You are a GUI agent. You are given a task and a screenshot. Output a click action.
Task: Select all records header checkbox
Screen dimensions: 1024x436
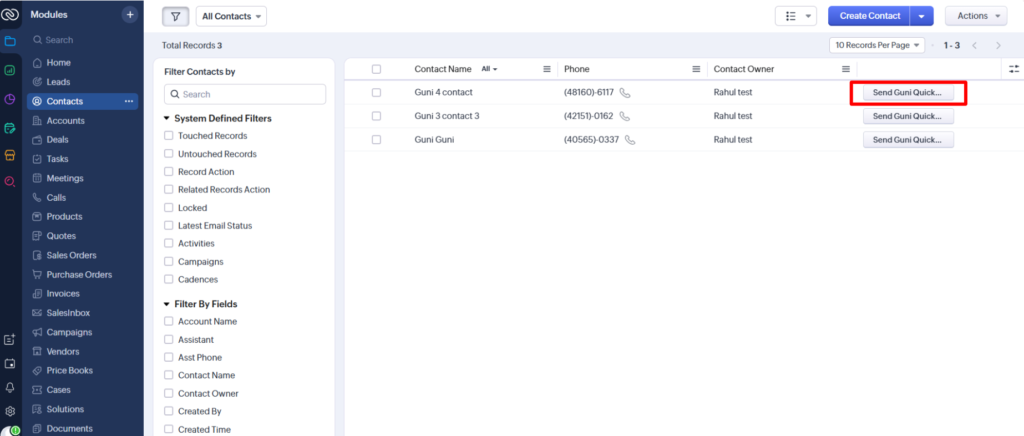pyautogui.click(x=376, y=69)
